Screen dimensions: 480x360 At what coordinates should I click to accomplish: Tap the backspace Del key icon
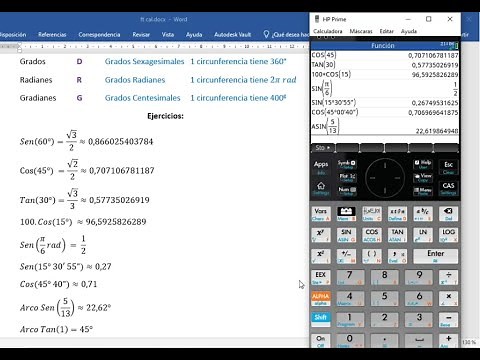[x=448, y=214]
